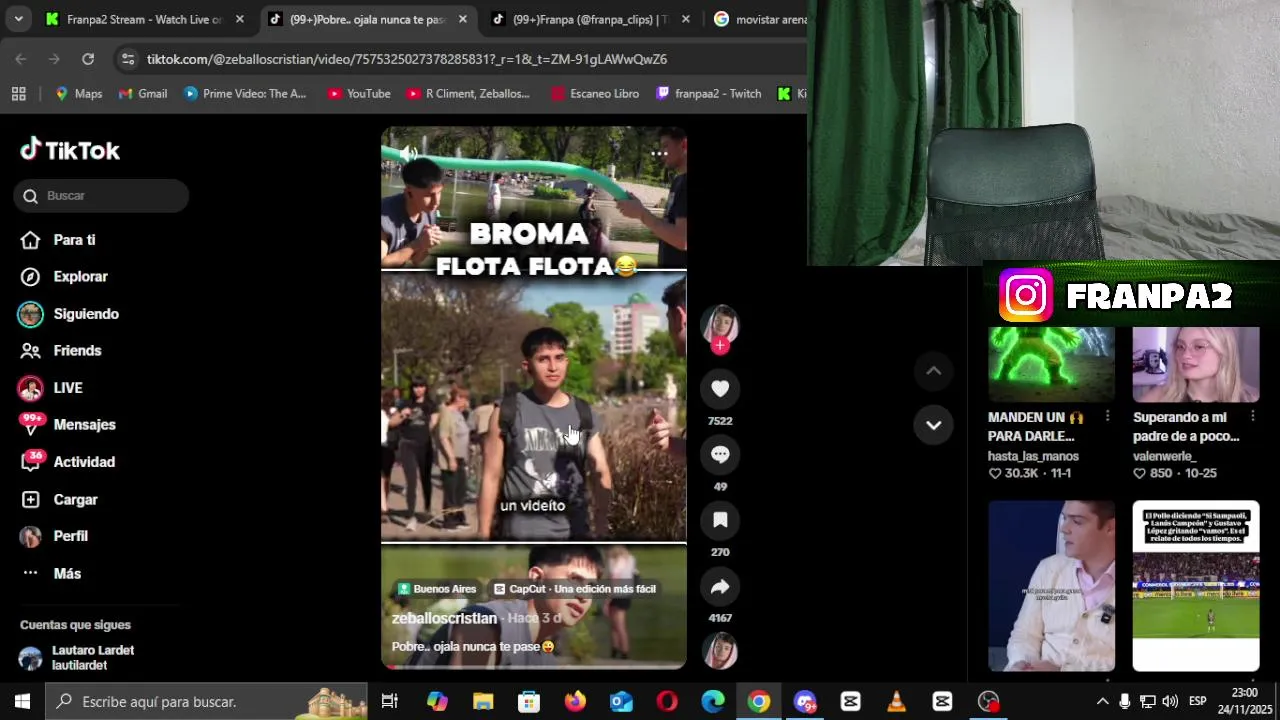Open franpaa2 Twitch bookmark
This screenshot has height=720, width=1280.
tap(708, 93)
